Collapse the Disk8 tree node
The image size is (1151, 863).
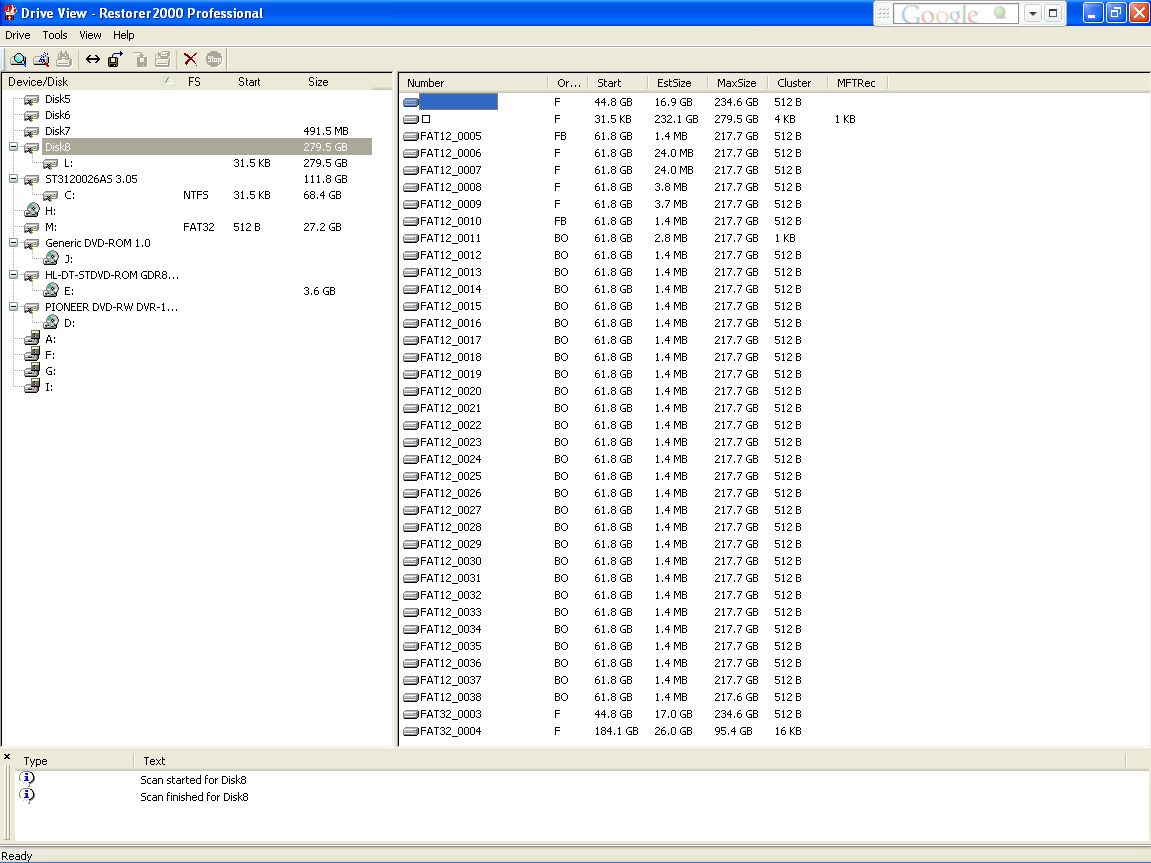(x=13, y=147)
